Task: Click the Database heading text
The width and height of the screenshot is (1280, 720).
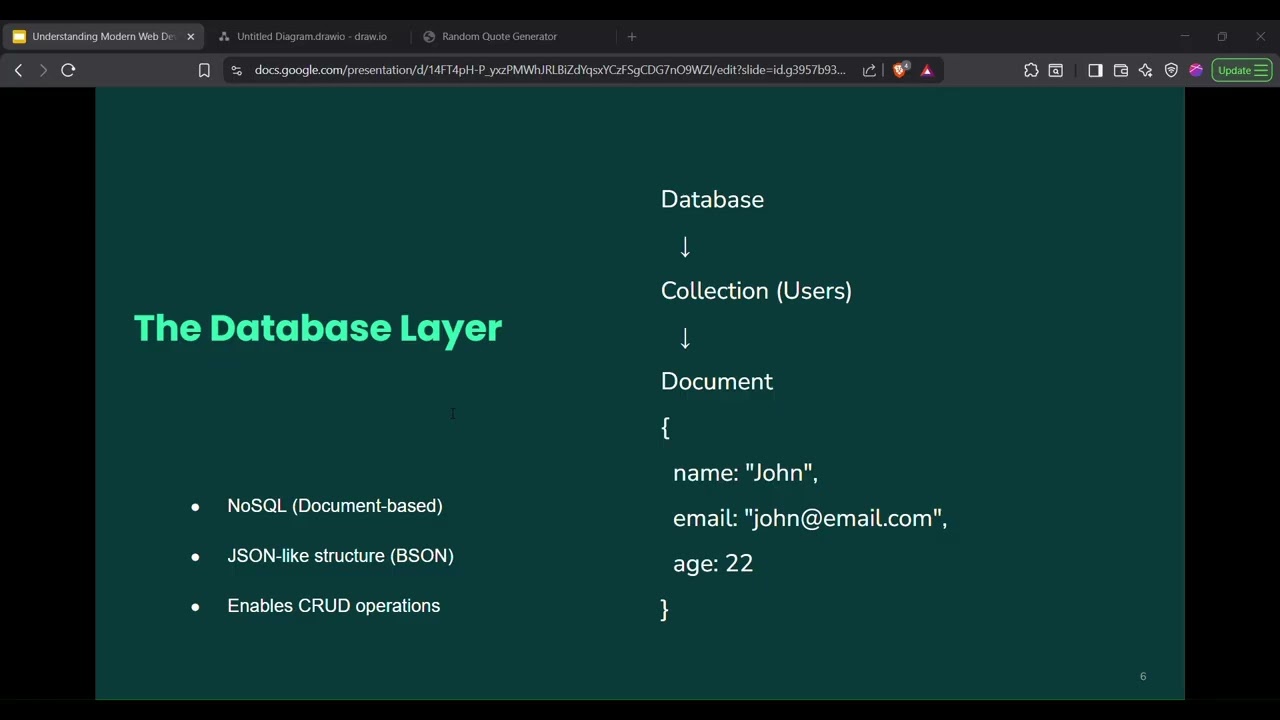Action: pos(712,199)
